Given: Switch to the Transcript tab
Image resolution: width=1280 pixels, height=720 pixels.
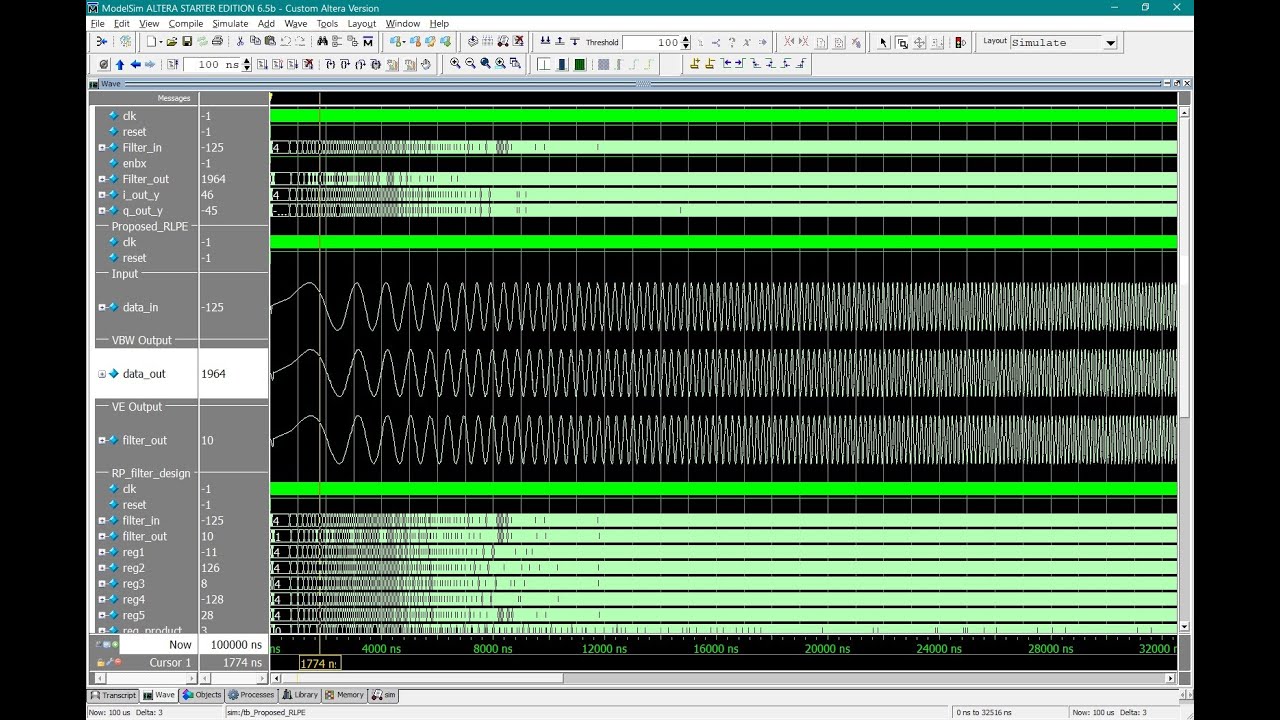Looking at the screenshot, I should (113, 695).
